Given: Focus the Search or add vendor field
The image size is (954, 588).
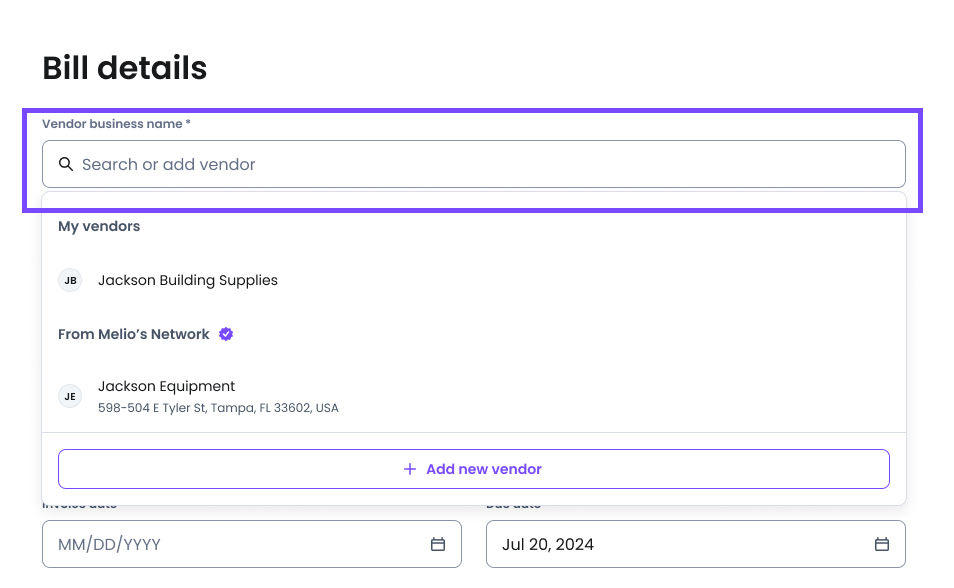Looking at the screenshot, I should click(x=474, y=164).
